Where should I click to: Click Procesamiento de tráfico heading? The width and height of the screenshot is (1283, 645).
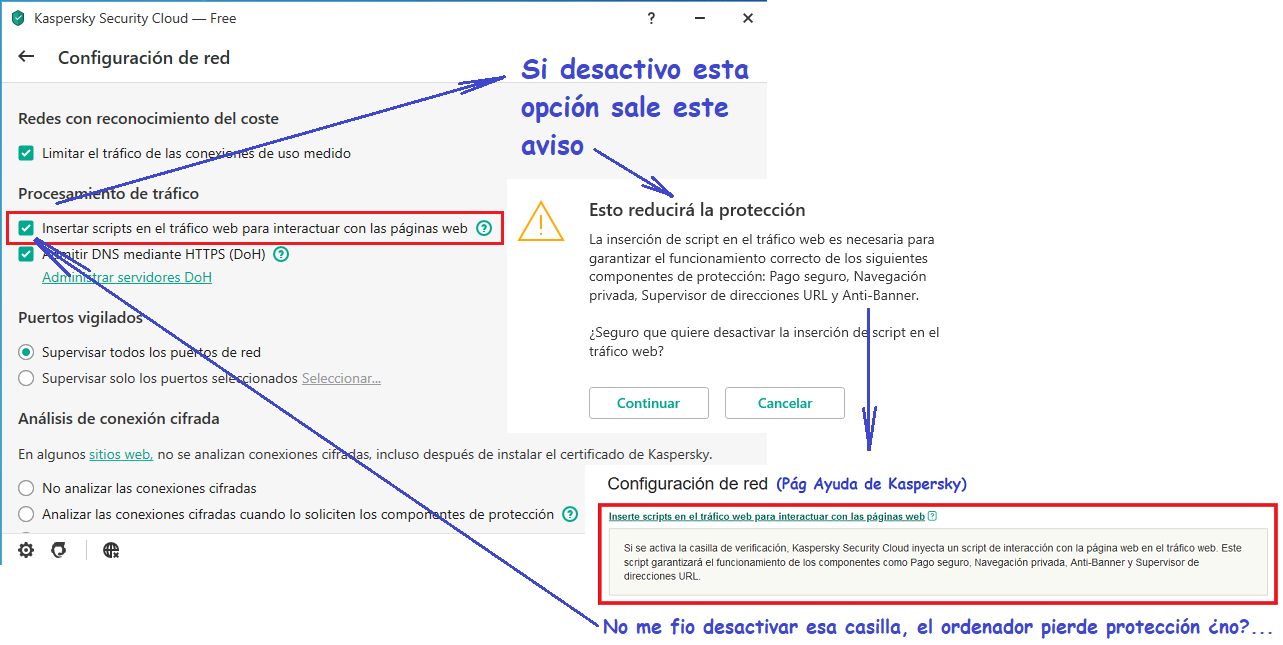108,193
